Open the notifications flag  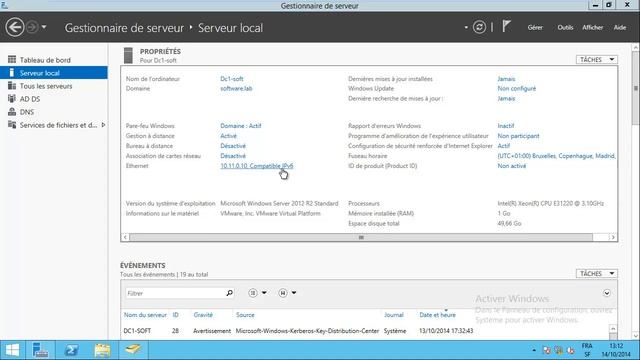[x=506, y=27]
